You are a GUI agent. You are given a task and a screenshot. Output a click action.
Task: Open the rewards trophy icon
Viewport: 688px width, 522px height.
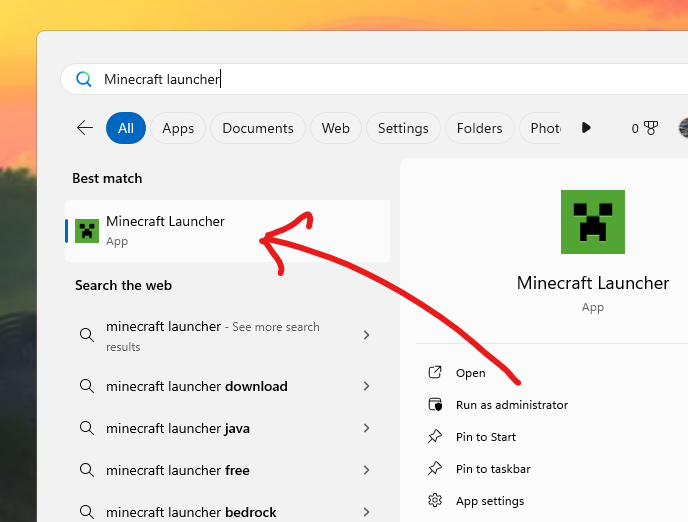point(651,128)
